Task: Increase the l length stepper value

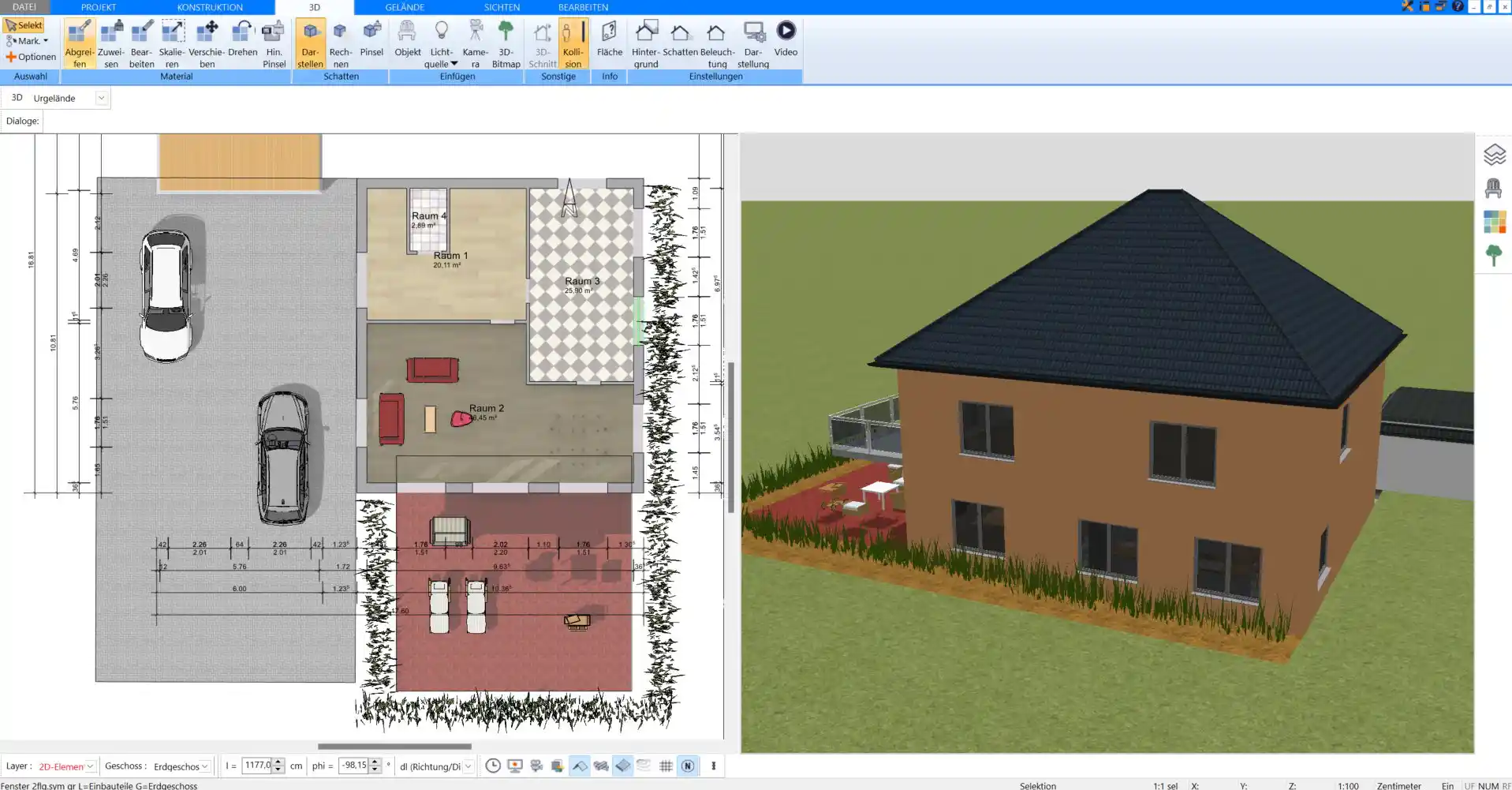Action: 278,762
